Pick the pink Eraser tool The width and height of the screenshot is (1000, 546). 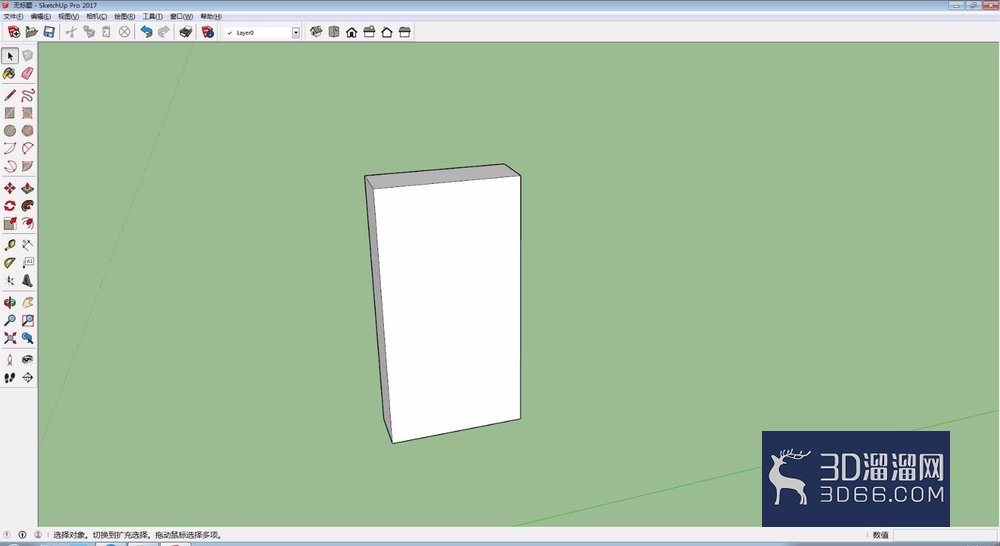(27, 74)
